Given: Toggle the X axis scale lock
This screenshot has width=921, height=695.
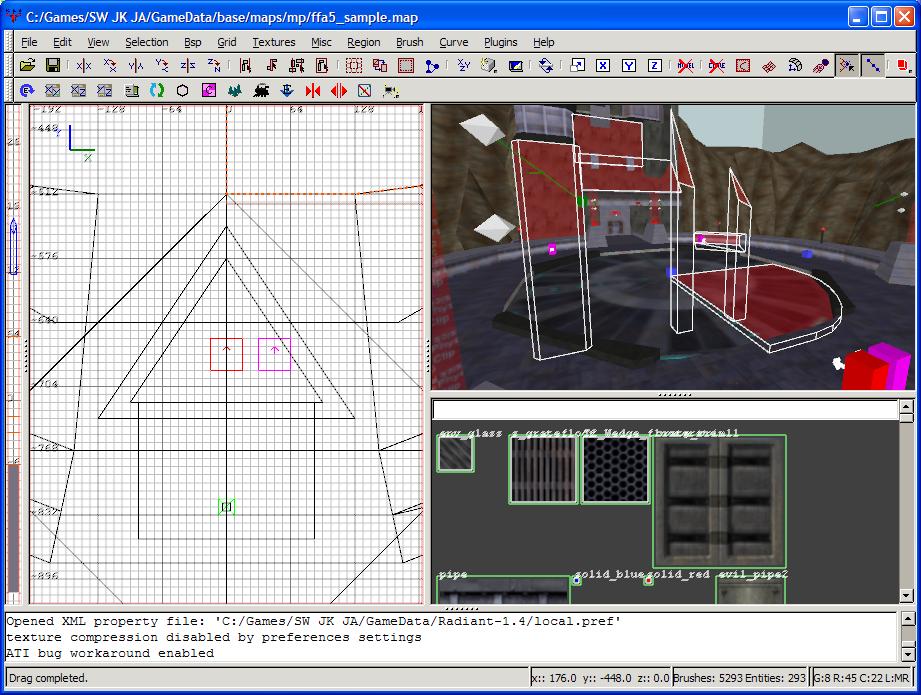Looking at the screenshot, I should tap(603, 65).
